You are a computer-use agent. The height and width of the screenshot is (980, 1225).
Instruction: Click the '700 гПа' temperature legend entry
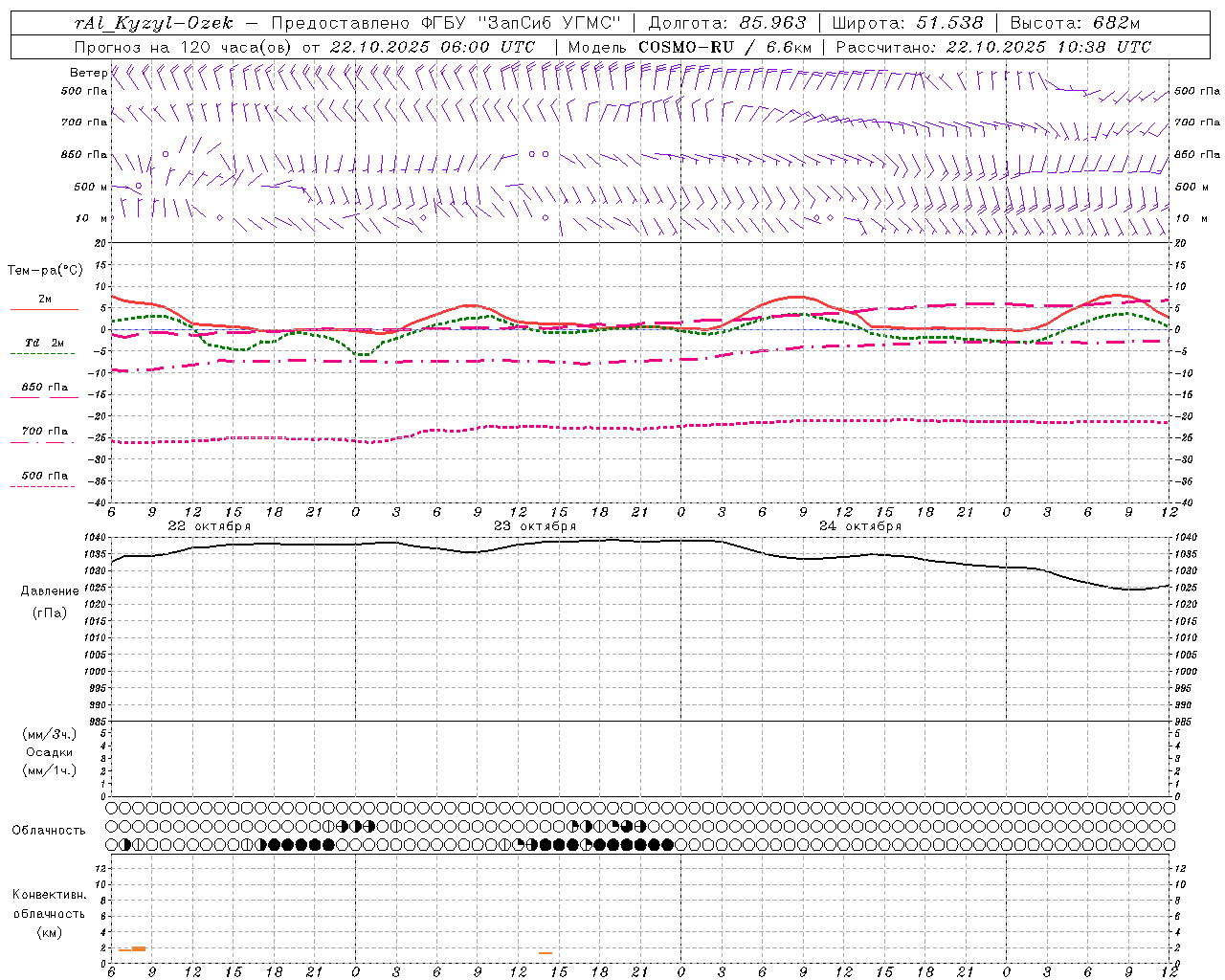(45, 432)
